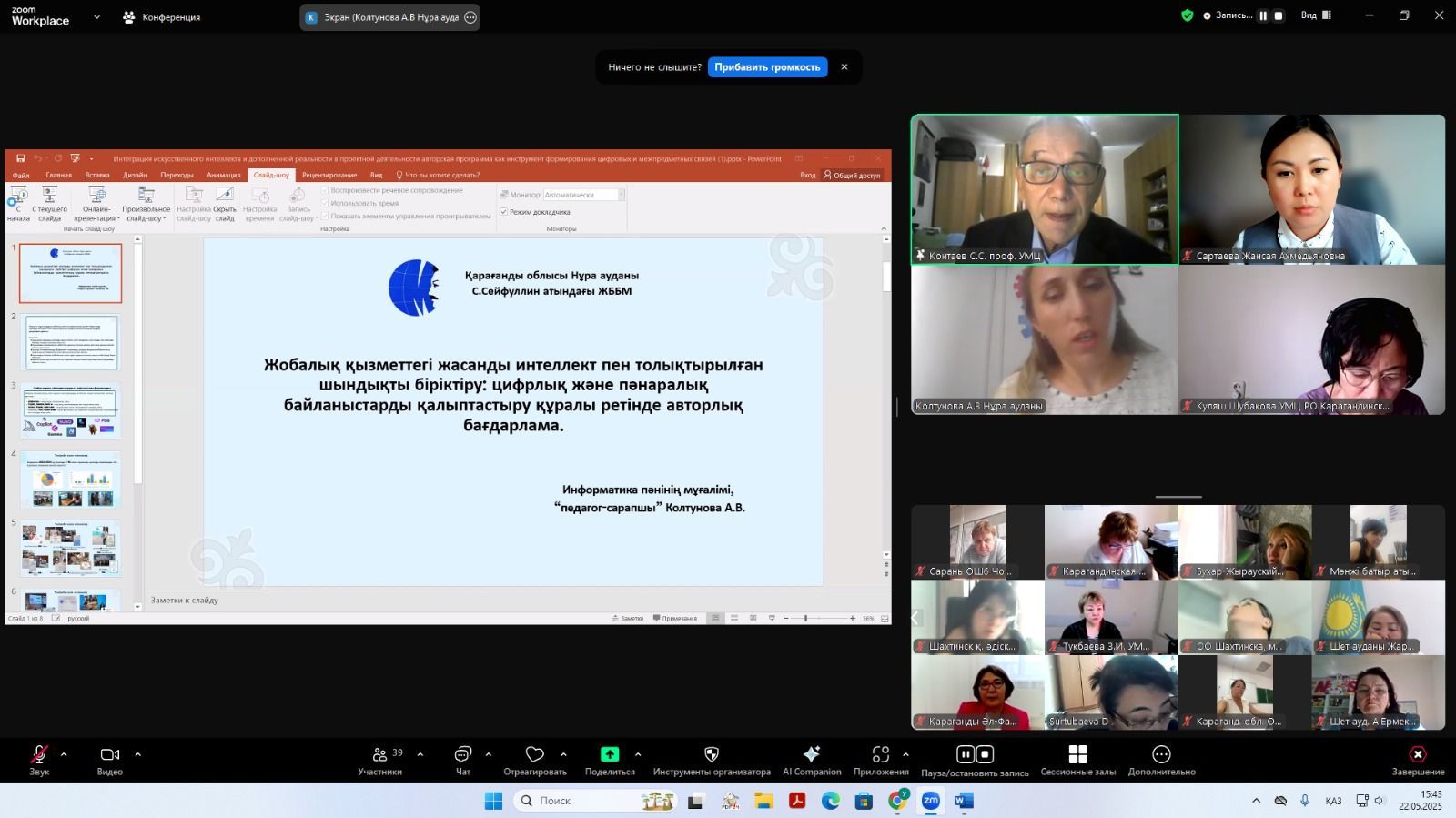Click the green Share screen icon

coord(610,754)
